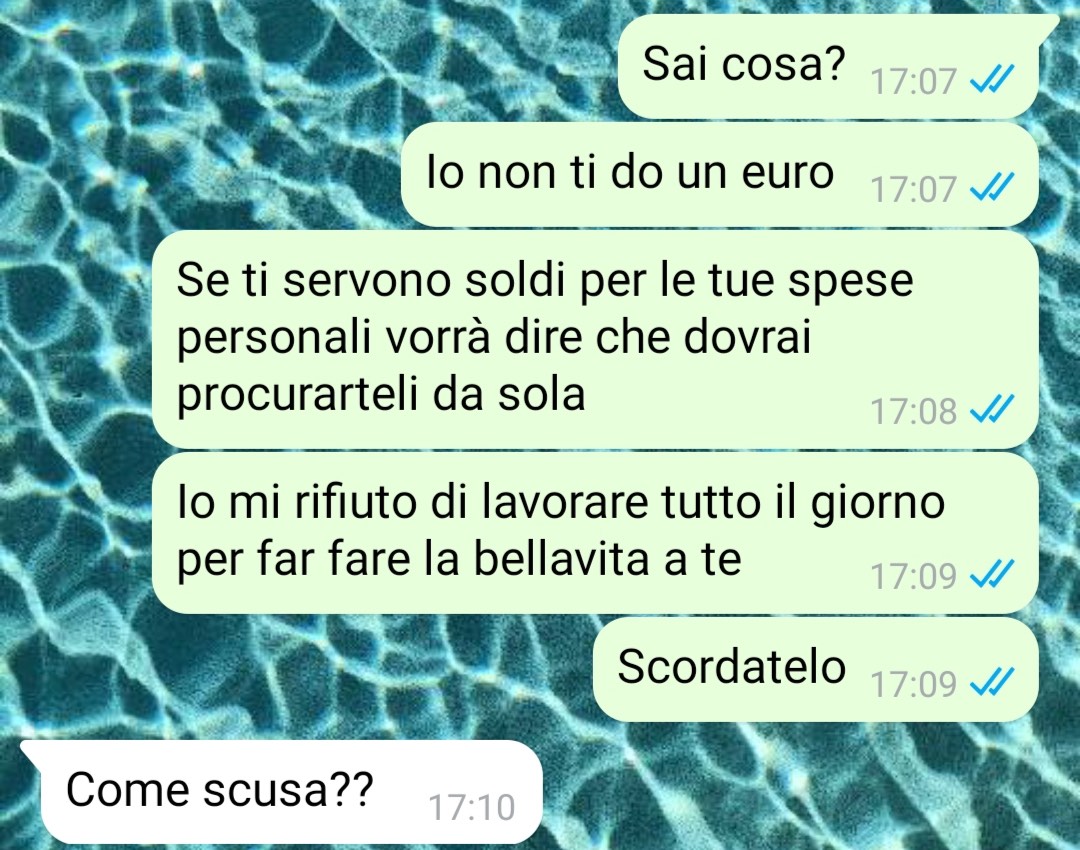This screenshot has width=1080, height=850.
Task: Tap the double checkmark on the "bellavita" message
Action: (x=992, y=574)
